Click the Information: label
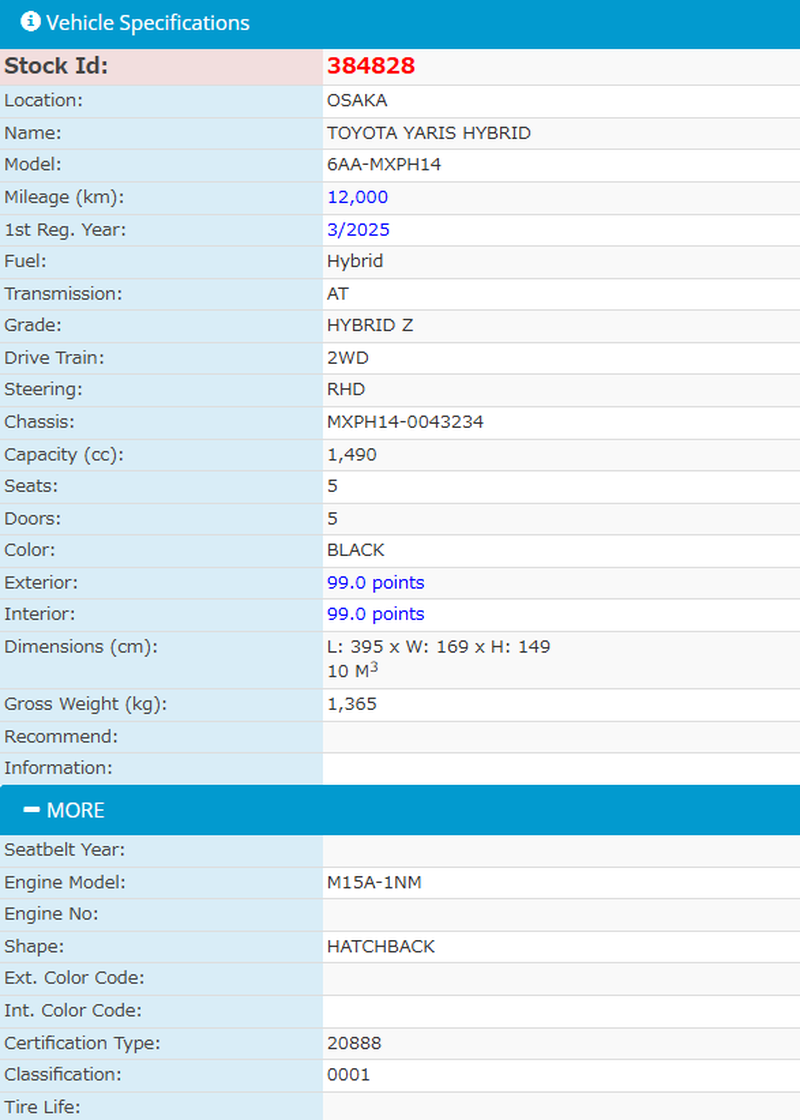Image resolution: width=800 pixels, height=1120 pixels. coord(59,768)
